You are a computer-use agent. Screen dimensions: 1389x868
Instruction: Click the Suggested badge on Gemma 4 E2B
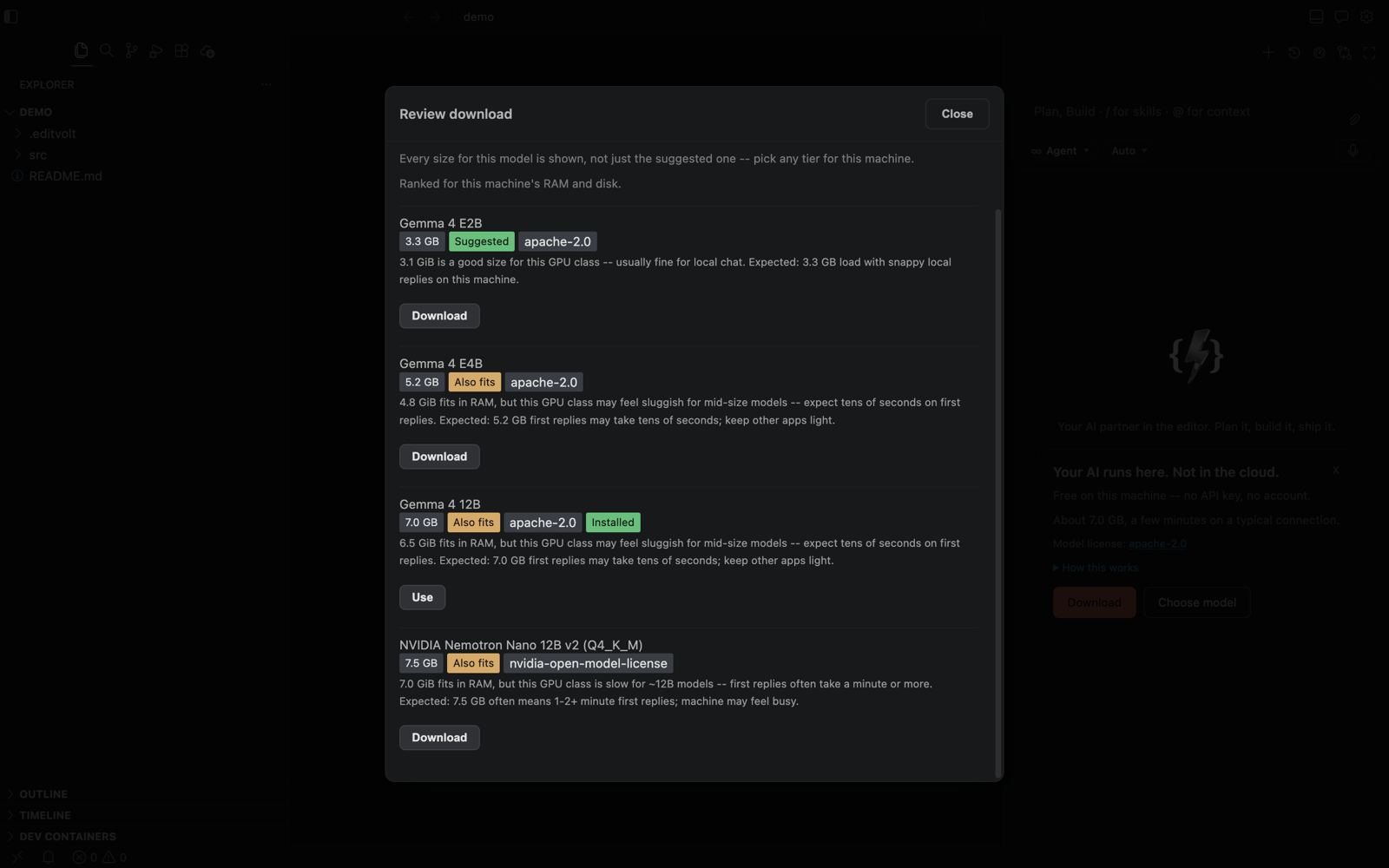482,241
